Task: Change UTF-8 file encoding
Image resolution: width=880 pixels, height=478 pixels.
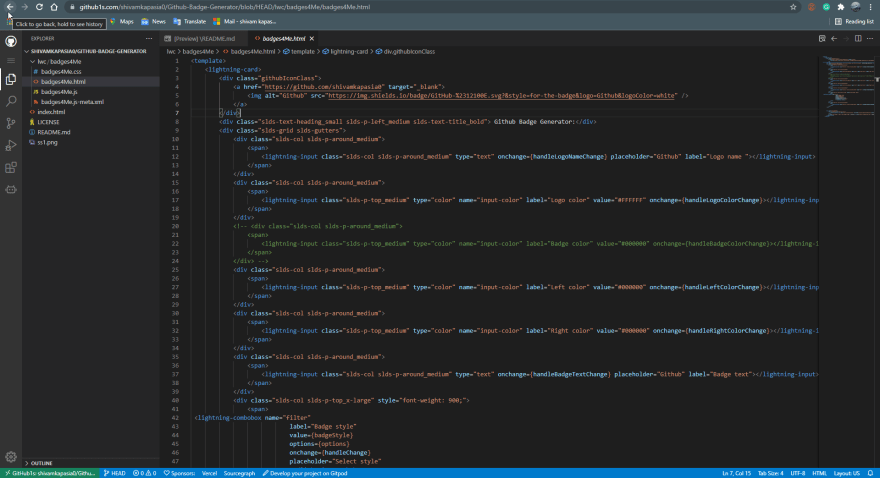Action: tap(798, 473)
